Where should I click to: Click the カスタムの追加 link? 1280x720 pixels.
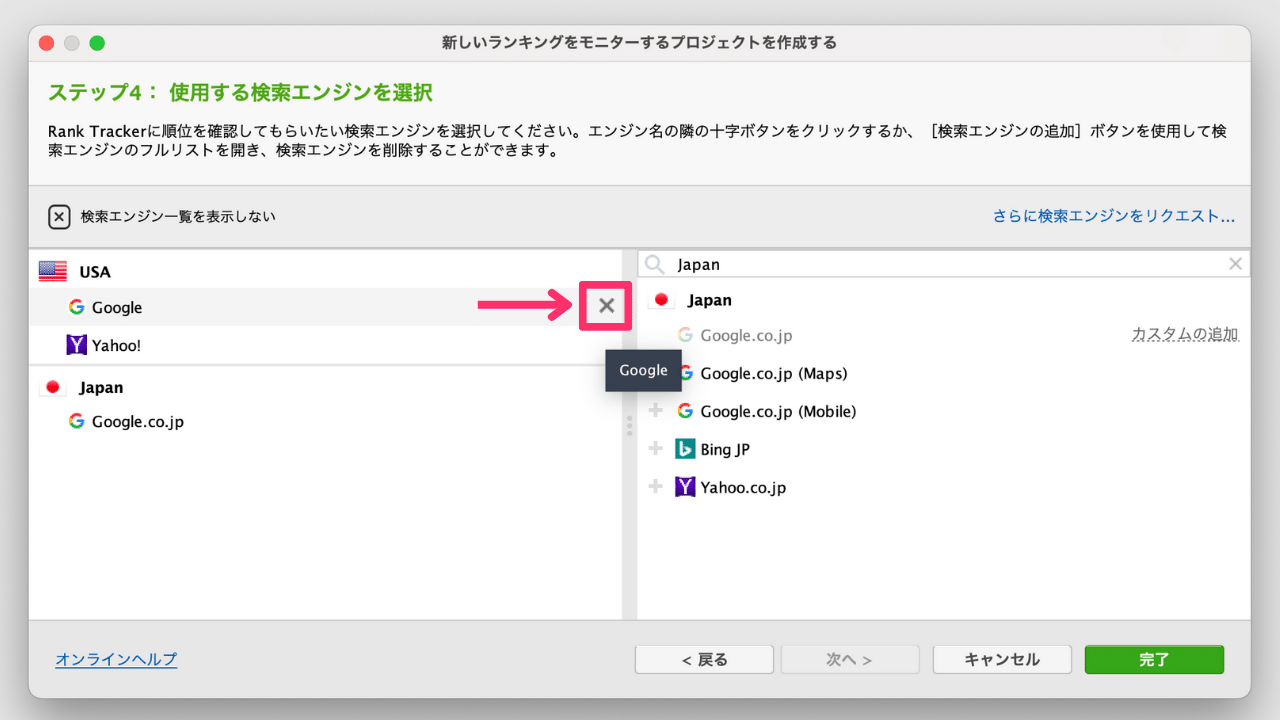[1185, 335]
